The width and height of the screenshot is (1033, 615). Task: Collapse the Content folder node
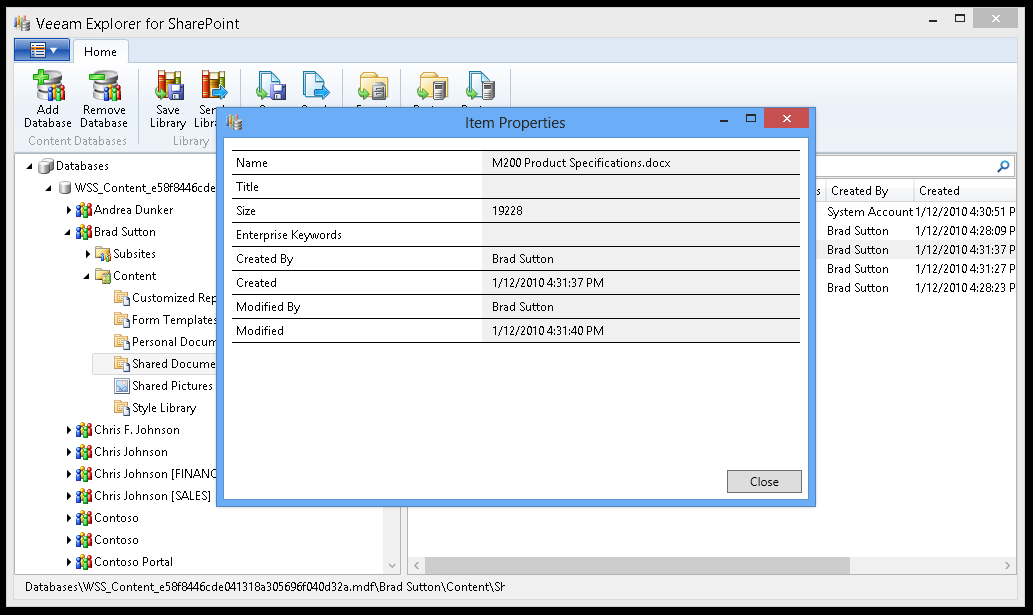tap(86, 277)
